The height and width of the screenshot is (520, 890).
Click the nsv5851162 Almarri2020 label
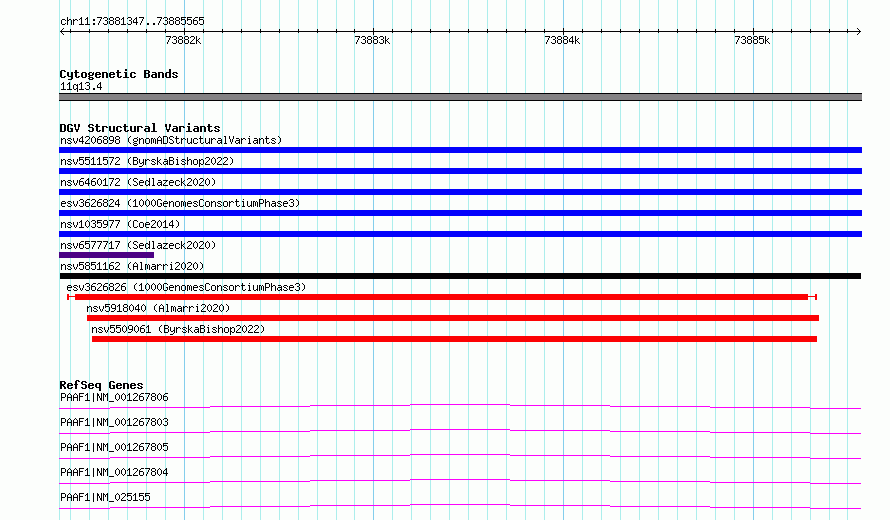point(132,266)
